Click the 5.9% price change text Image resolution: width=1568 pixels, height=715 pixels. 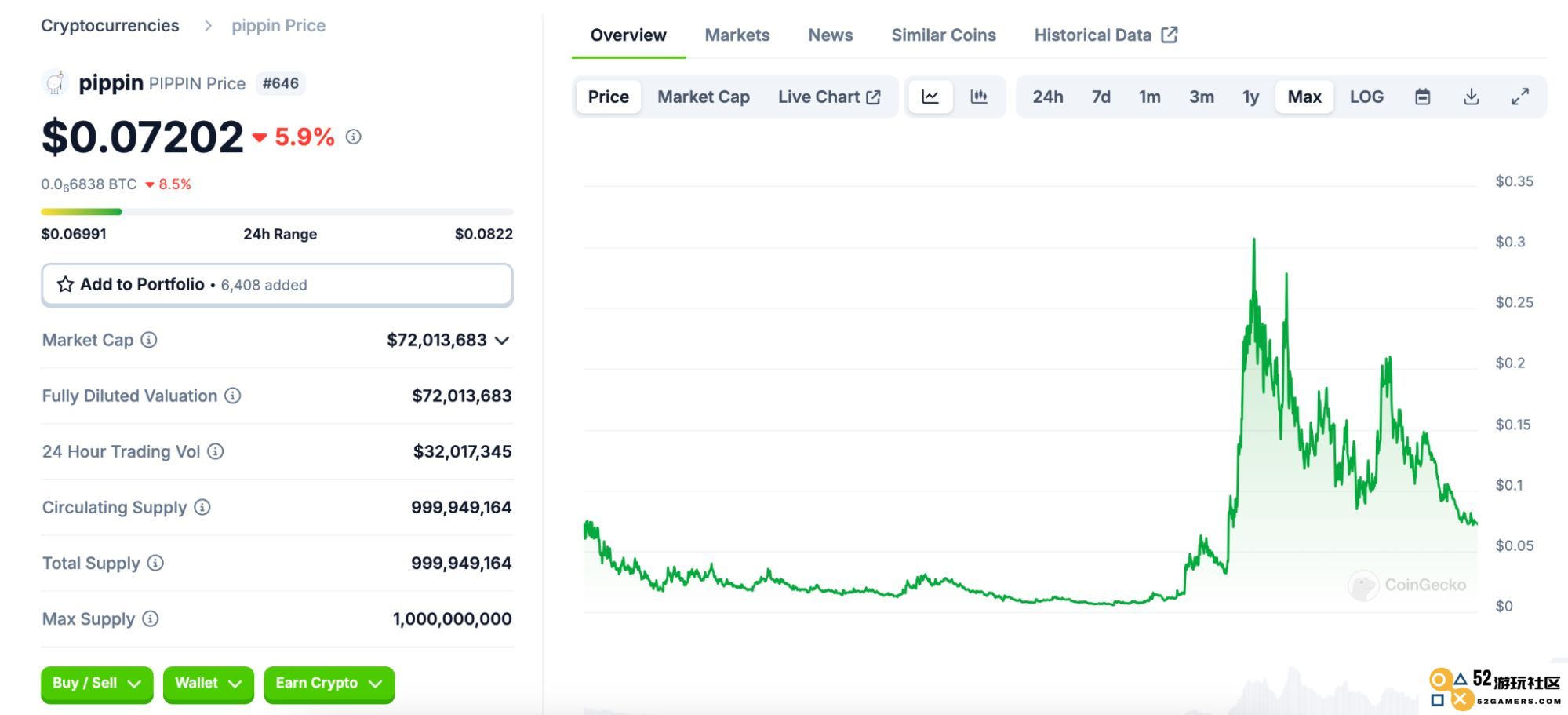(x=304, y=137)
